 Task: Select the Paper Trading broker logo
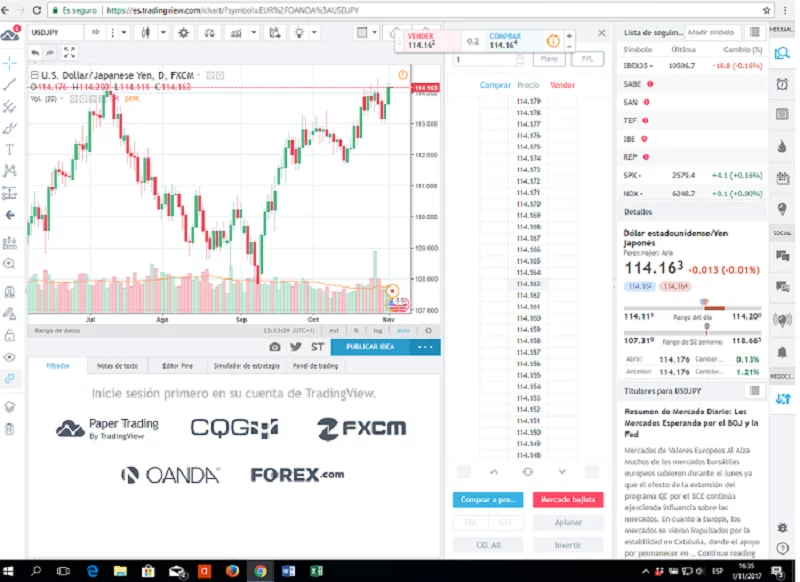tap(108, 428)
